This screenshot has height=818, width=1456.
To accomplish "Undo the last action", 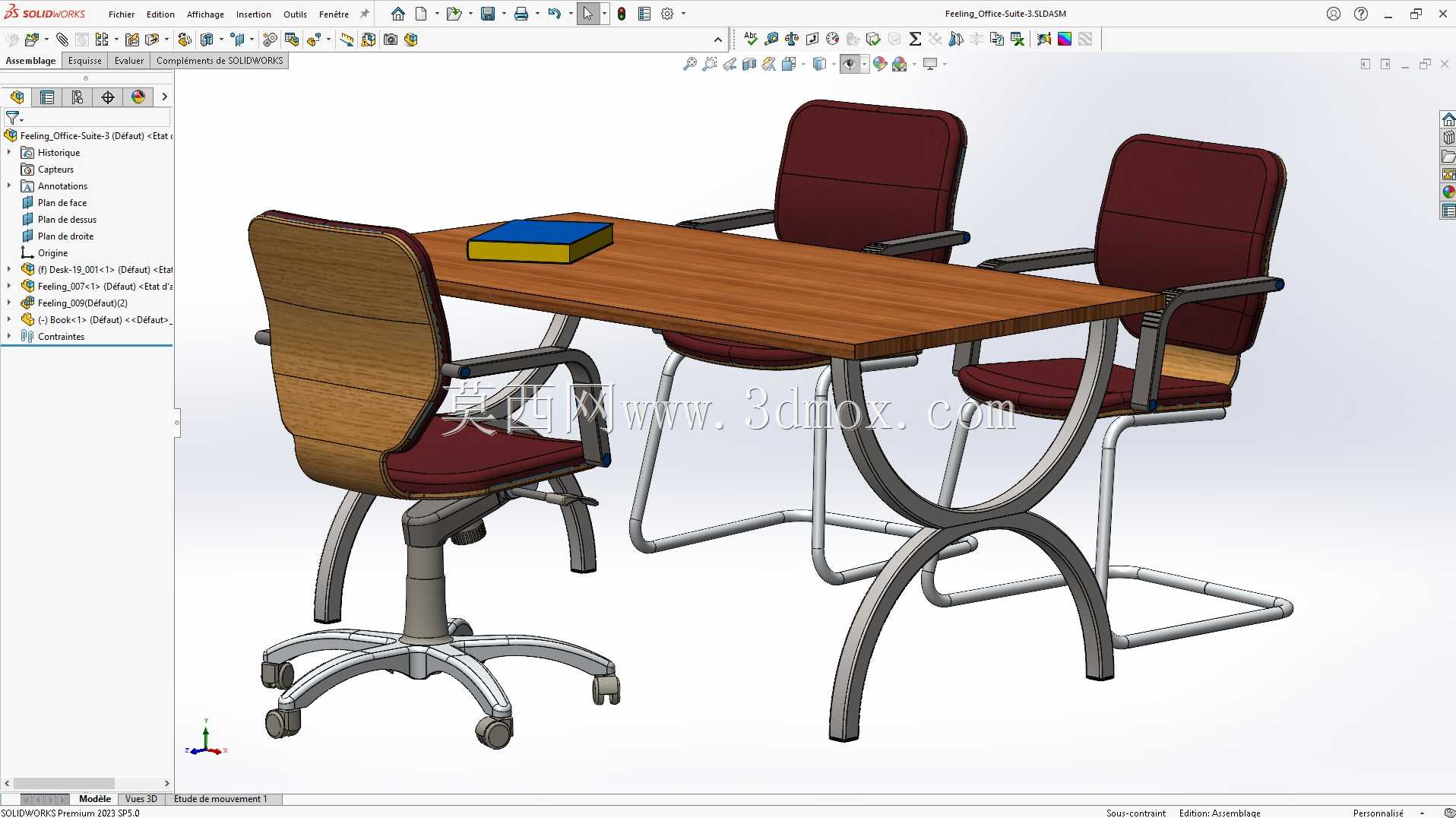I will coord(555,14).
